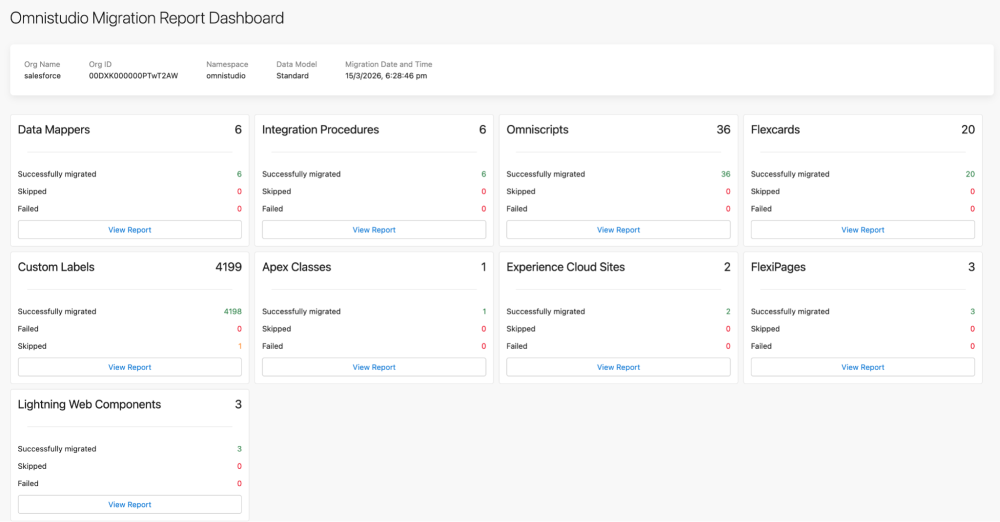Click the Apex Classes card heading
Viewport: 1000px width, 522px height.
tap(297, 267)
